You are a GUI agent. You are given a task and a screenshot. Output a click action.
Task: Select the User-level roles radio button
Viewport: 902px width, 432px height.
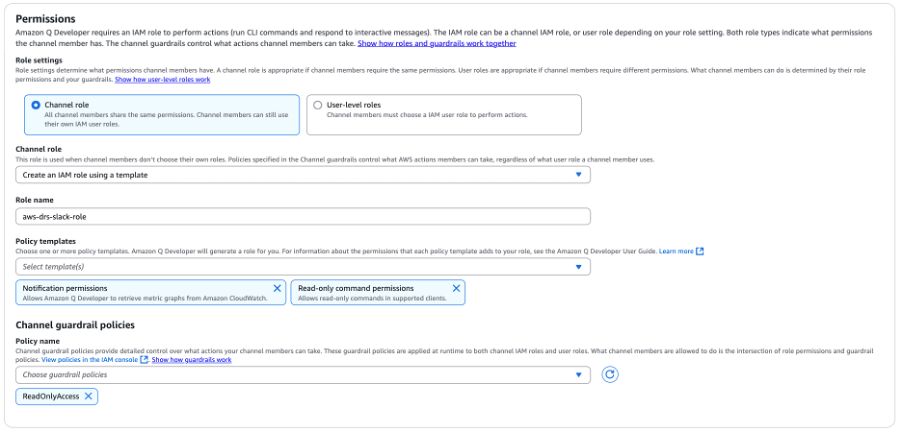point(318,105)
